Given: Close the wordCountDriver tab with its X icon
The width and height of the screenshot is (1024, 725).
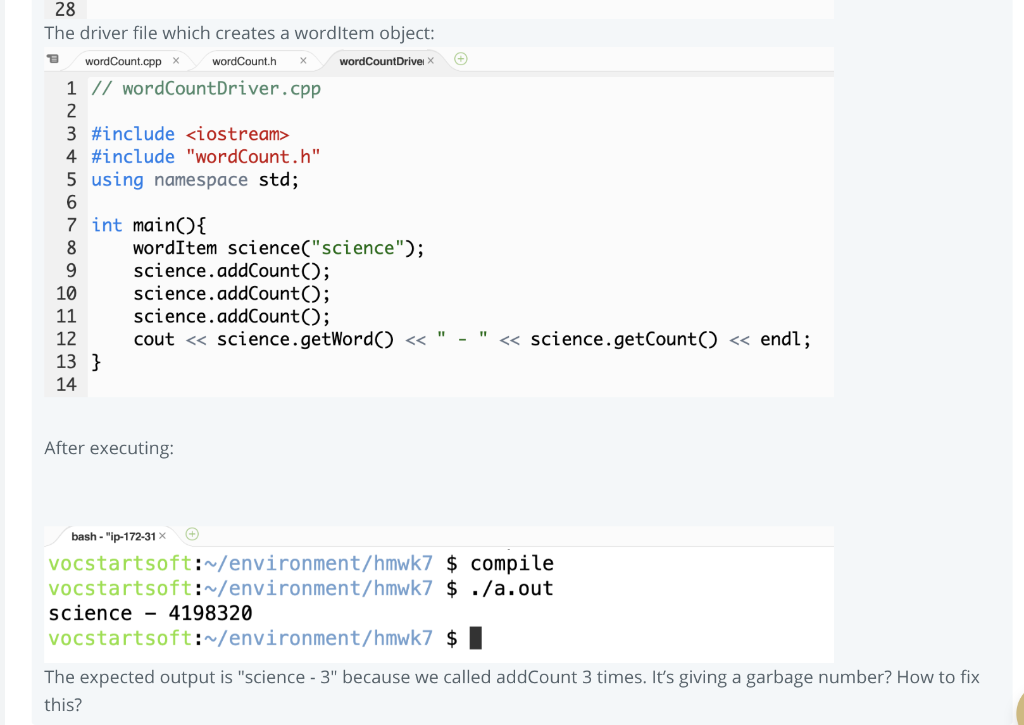Looking at the screenshot, I should 429,60.
